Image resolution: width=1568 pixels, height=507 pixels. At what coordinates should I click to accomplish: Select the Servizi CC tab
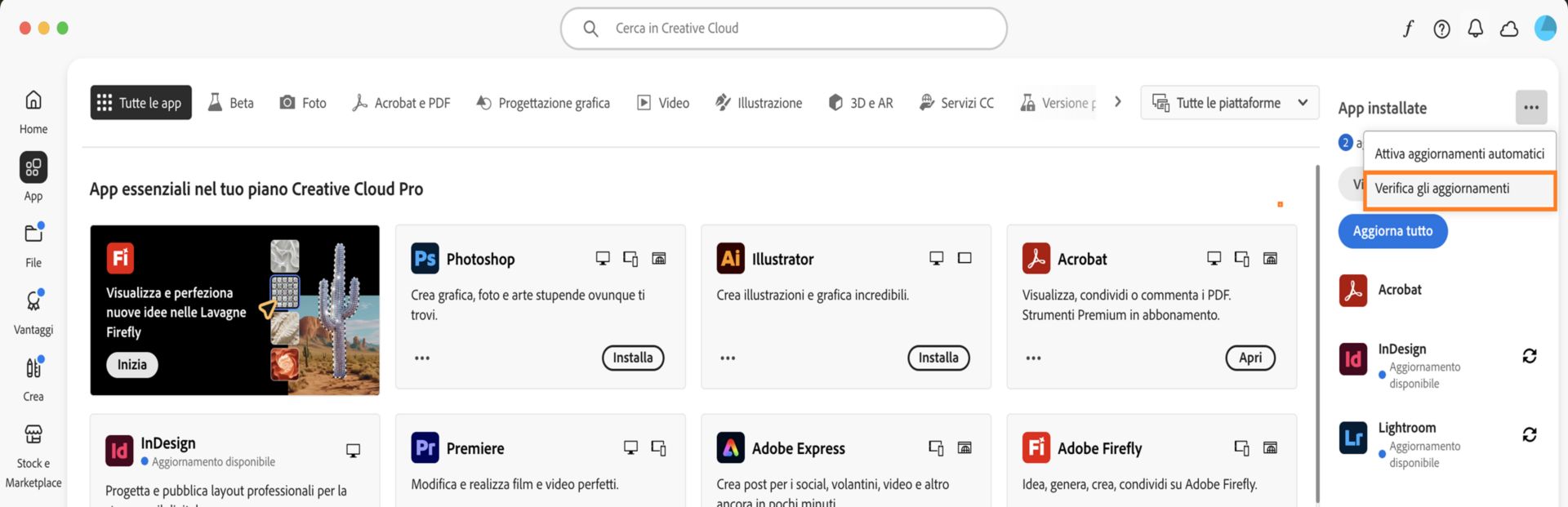(x=956, y=103)
